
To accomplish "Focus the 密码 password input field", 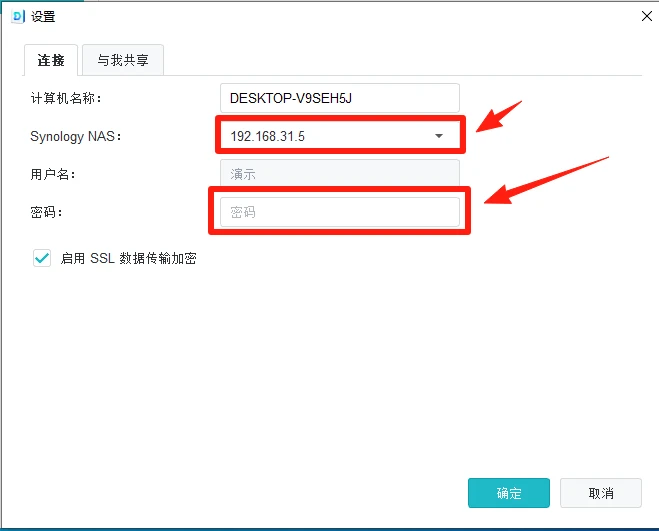I will tap(340, 212).
